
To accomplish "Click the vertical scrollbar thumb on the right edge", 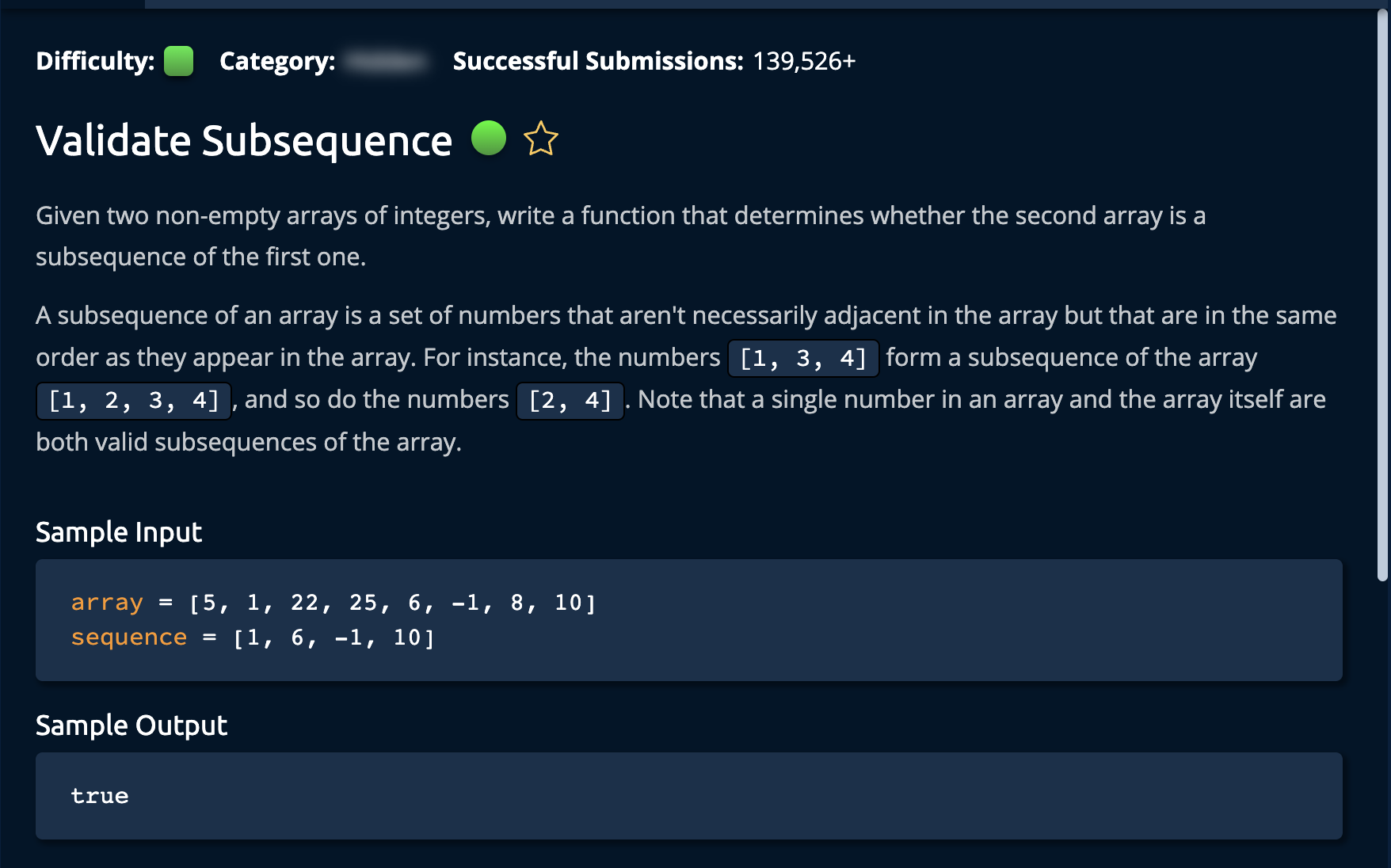I will (x=1382, y=293).
